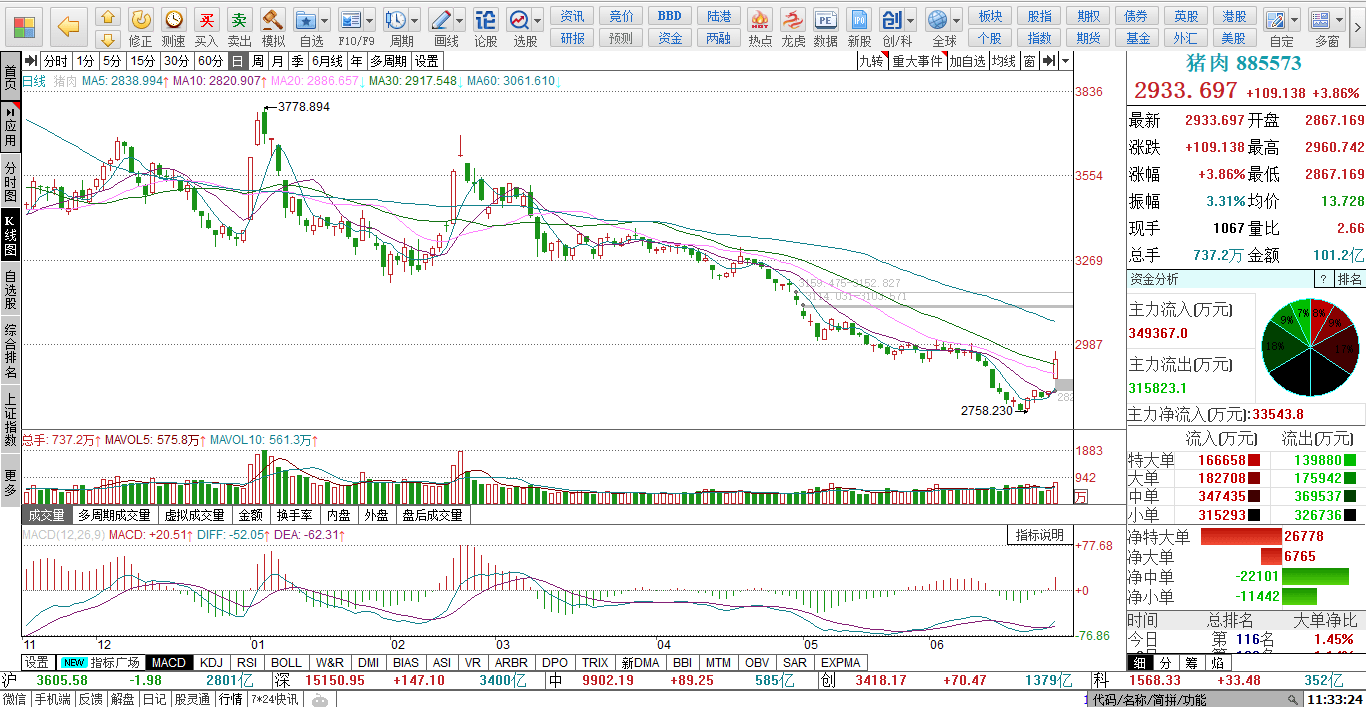Open the 论股 stock discussion icon
The width and height of the screenshot is (1366, 707).
485,27
